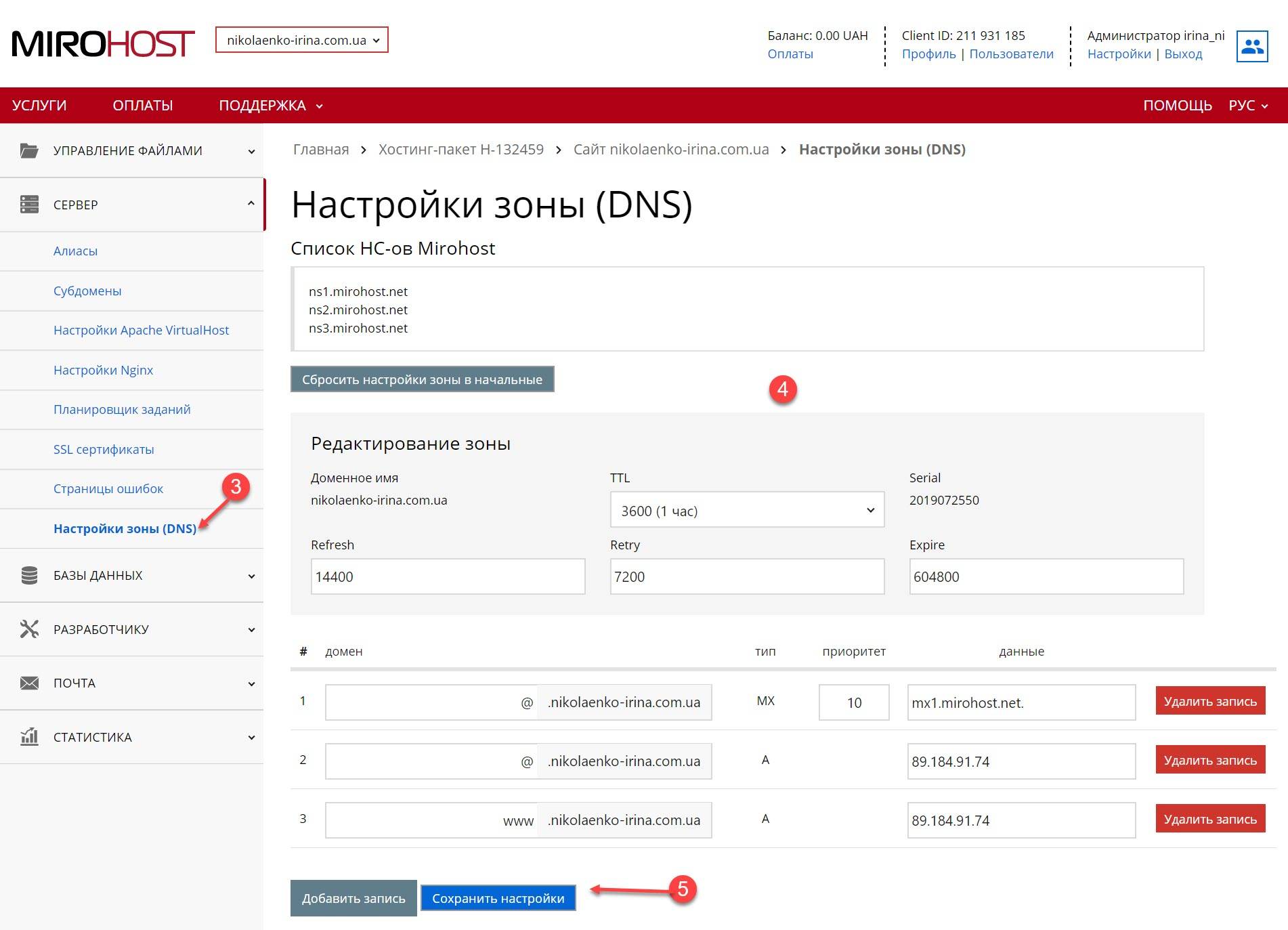1288x930 pixels.
Task: Focus the Expire field 604800
Action: (1046, 576)
